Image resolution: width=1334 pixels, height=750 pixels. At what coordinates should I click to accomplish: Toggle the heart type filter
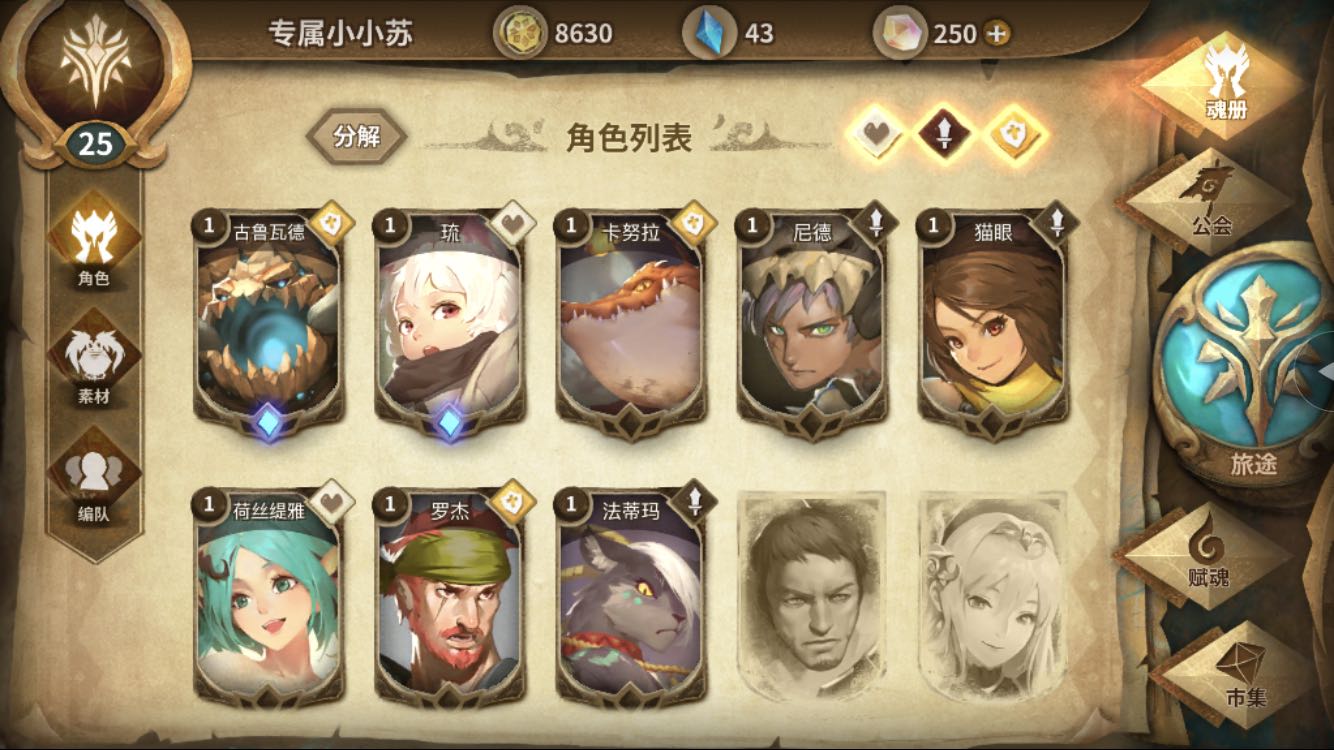878,133
